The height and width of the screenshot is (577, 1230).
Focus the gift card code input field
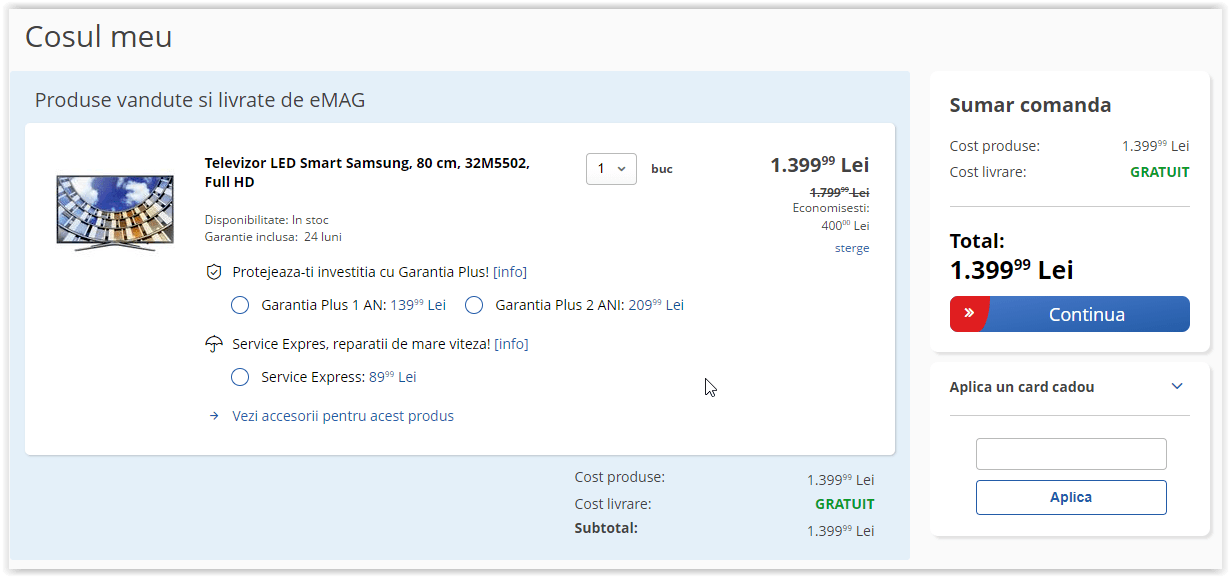[1071, 454]
